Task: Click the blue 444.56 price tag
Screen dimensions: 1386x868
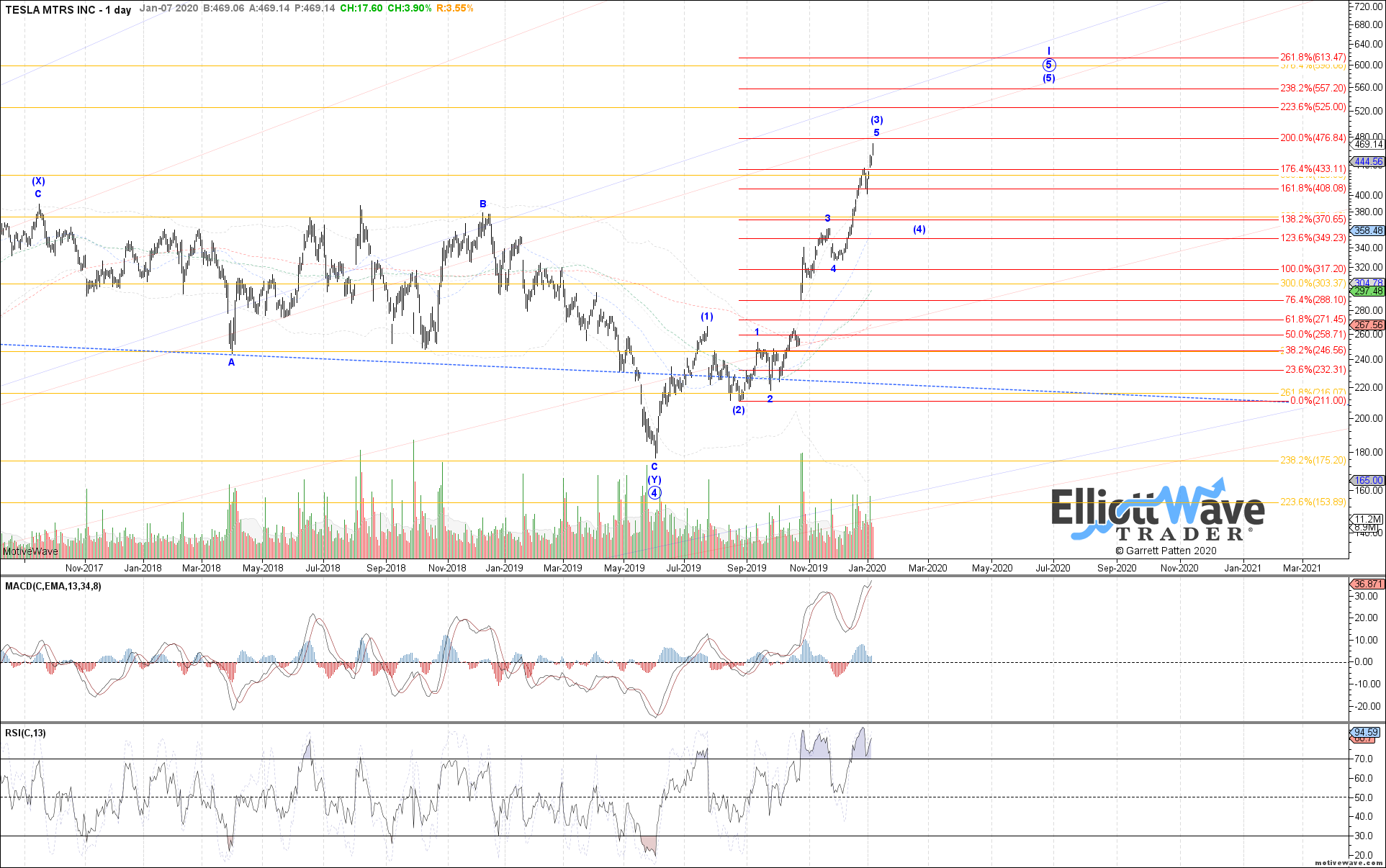Action: pyautogui.click(x=1367, y=162)
